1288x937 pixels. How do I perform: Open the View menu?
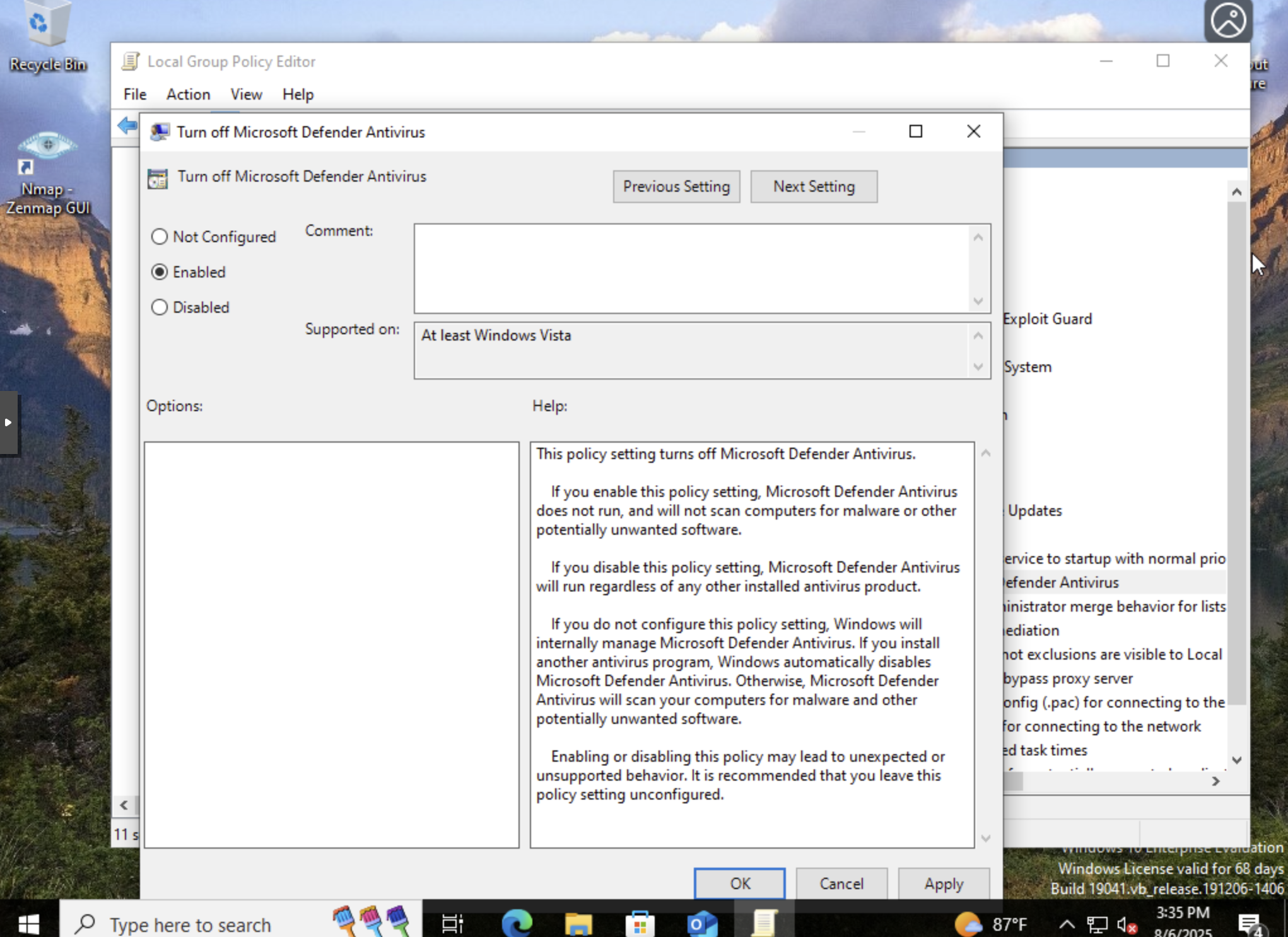(x=246, y=94)
